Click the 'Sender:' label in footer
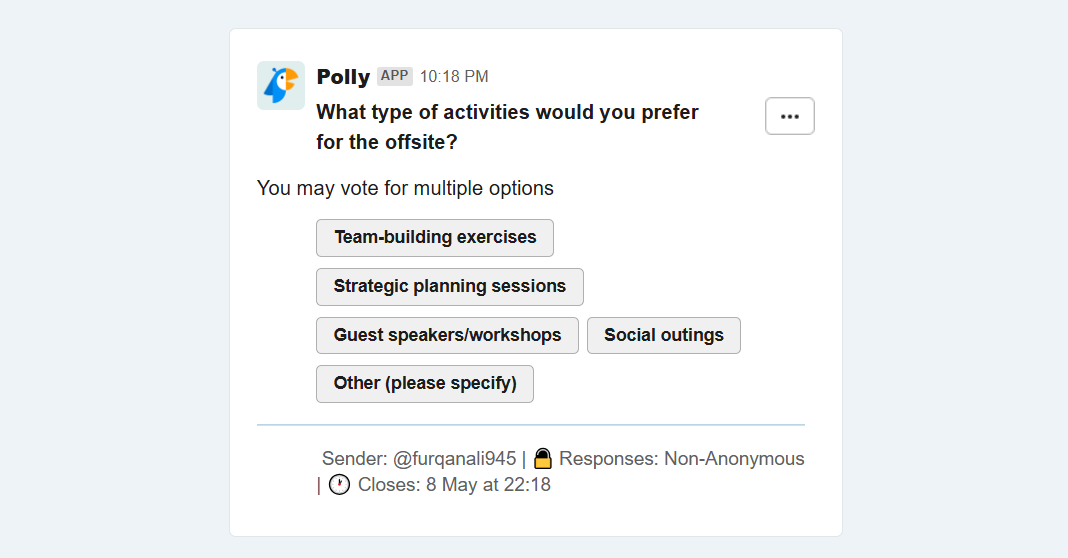Image resolution: width=1068 pixels, height=558 pixels. [354, 459]
